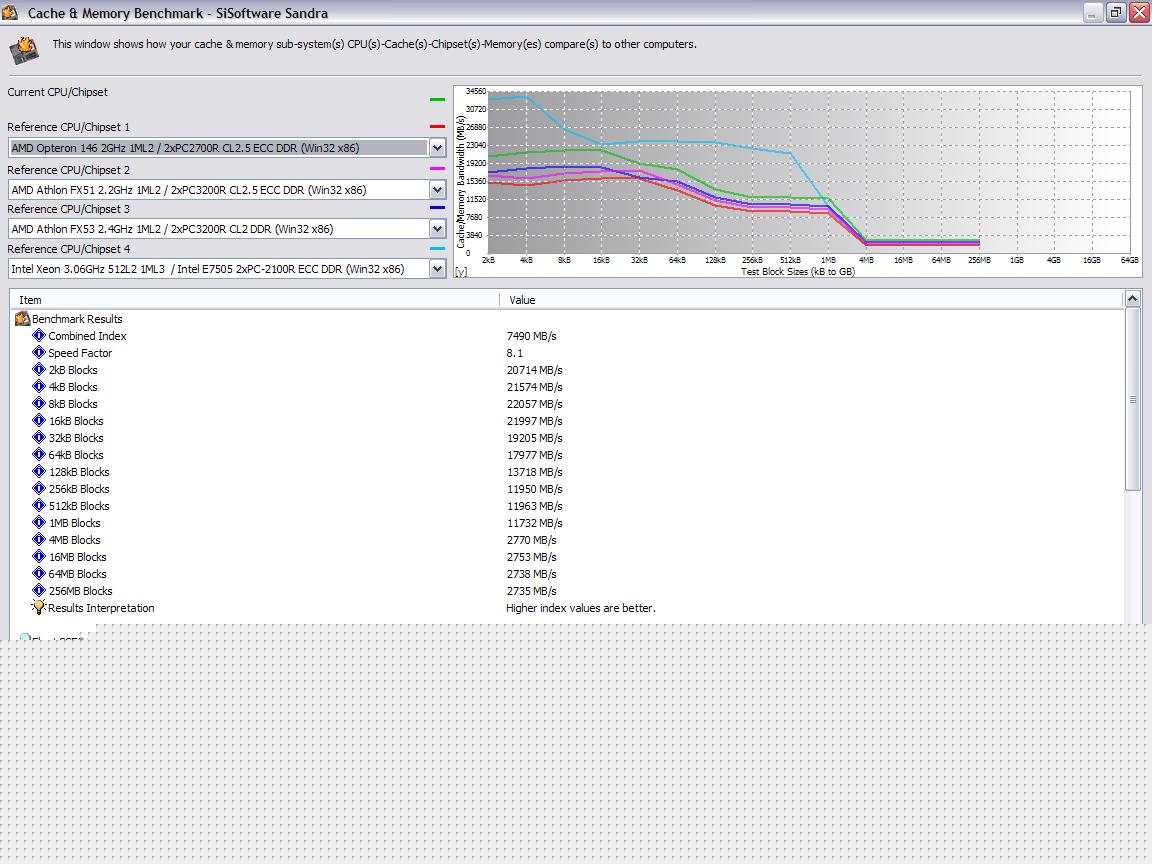Click the Value column header
Screen dimensions: 1152x864
(x=812, y=300)
